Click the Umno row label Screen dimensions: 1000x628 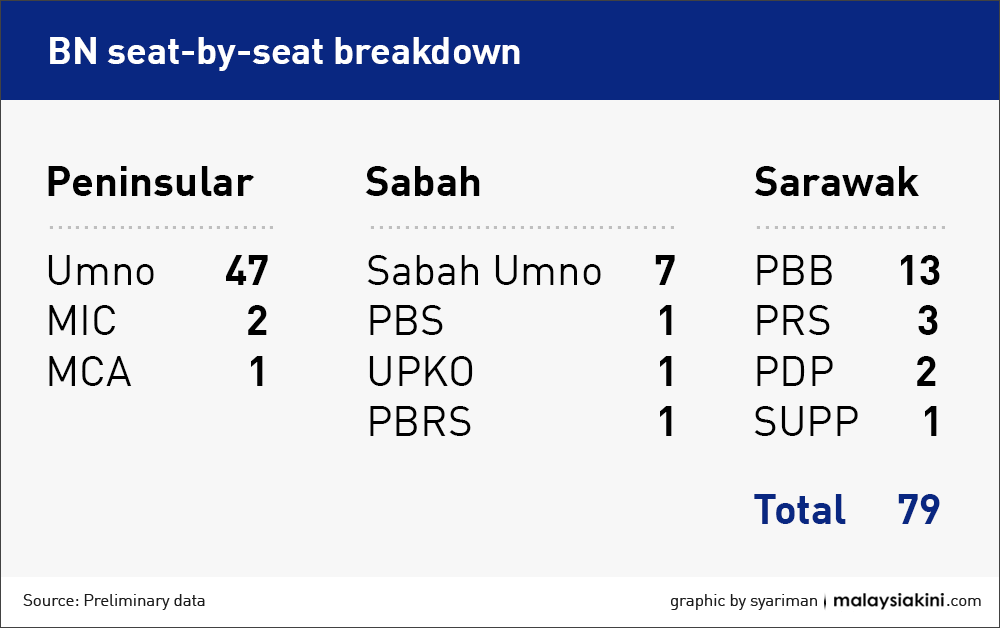pyautogui.click(x=101, y=271)
